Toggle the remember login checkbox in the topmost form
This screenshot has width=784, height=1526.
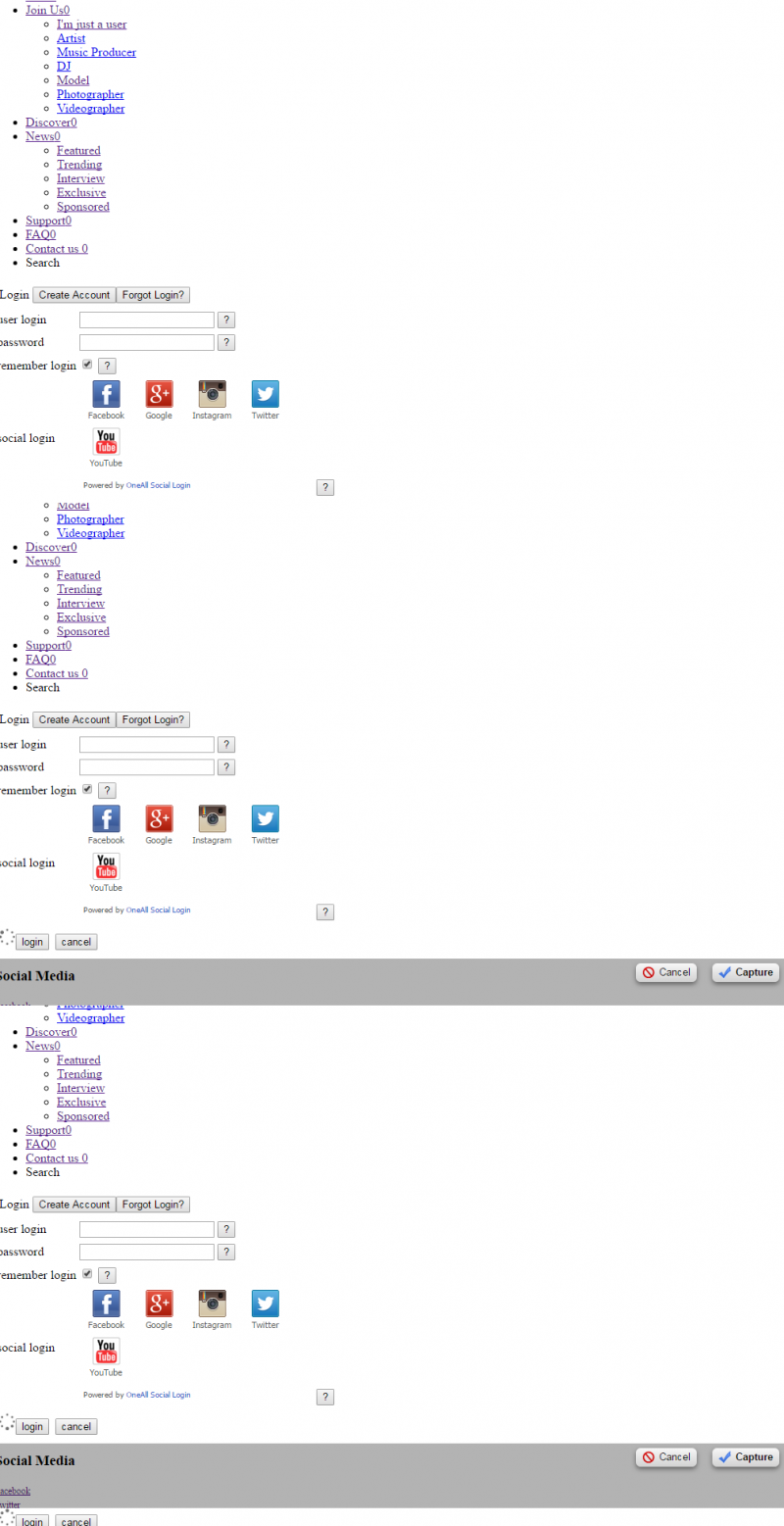pos(87,365)
